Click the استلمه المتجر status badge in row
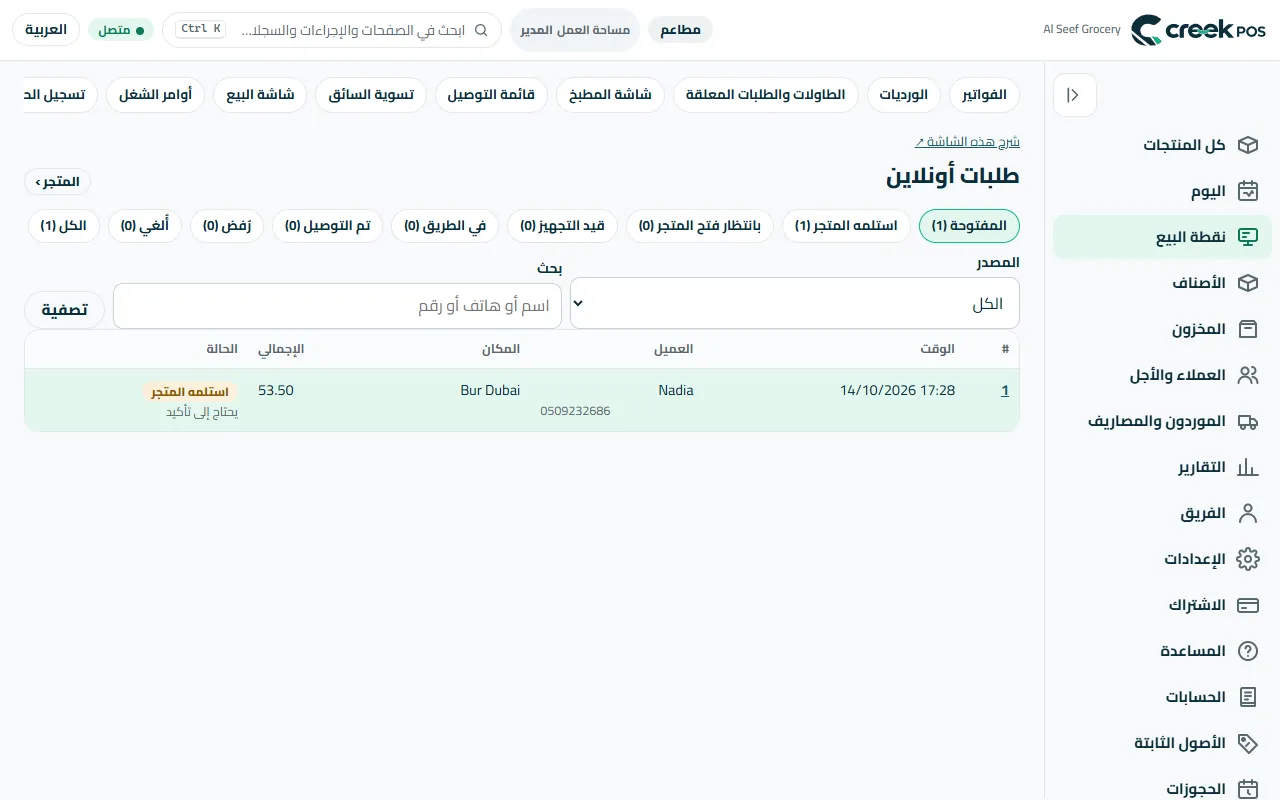The width and height of the screenshot is (1280, 800). pyautogui.click(x=190, y=392)
